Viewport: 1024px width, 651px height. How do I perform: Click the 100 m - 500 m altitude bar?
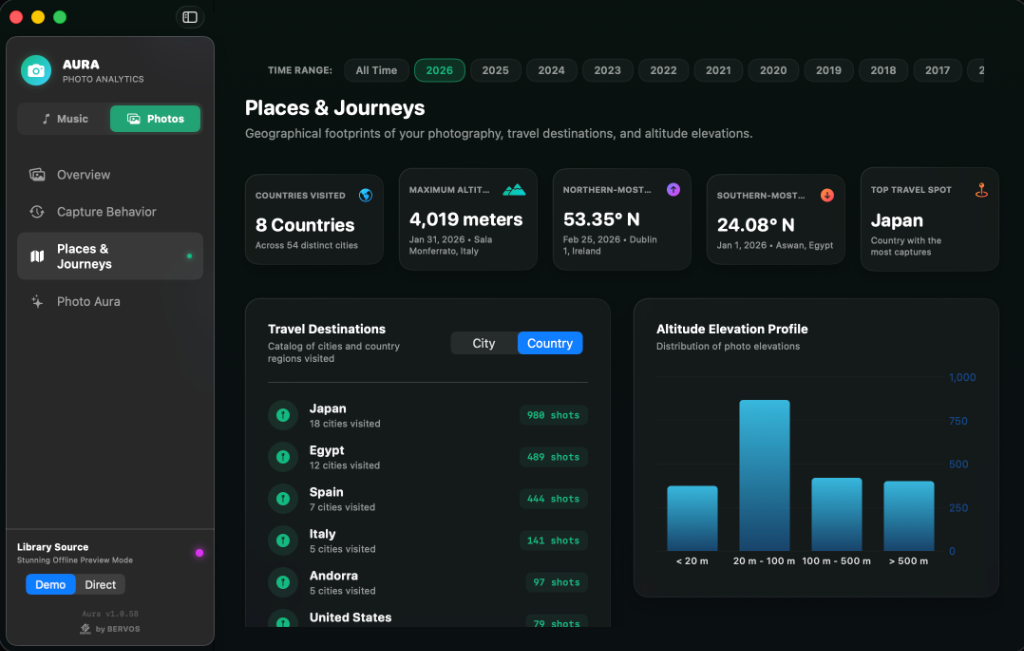(x=837, y=515)
